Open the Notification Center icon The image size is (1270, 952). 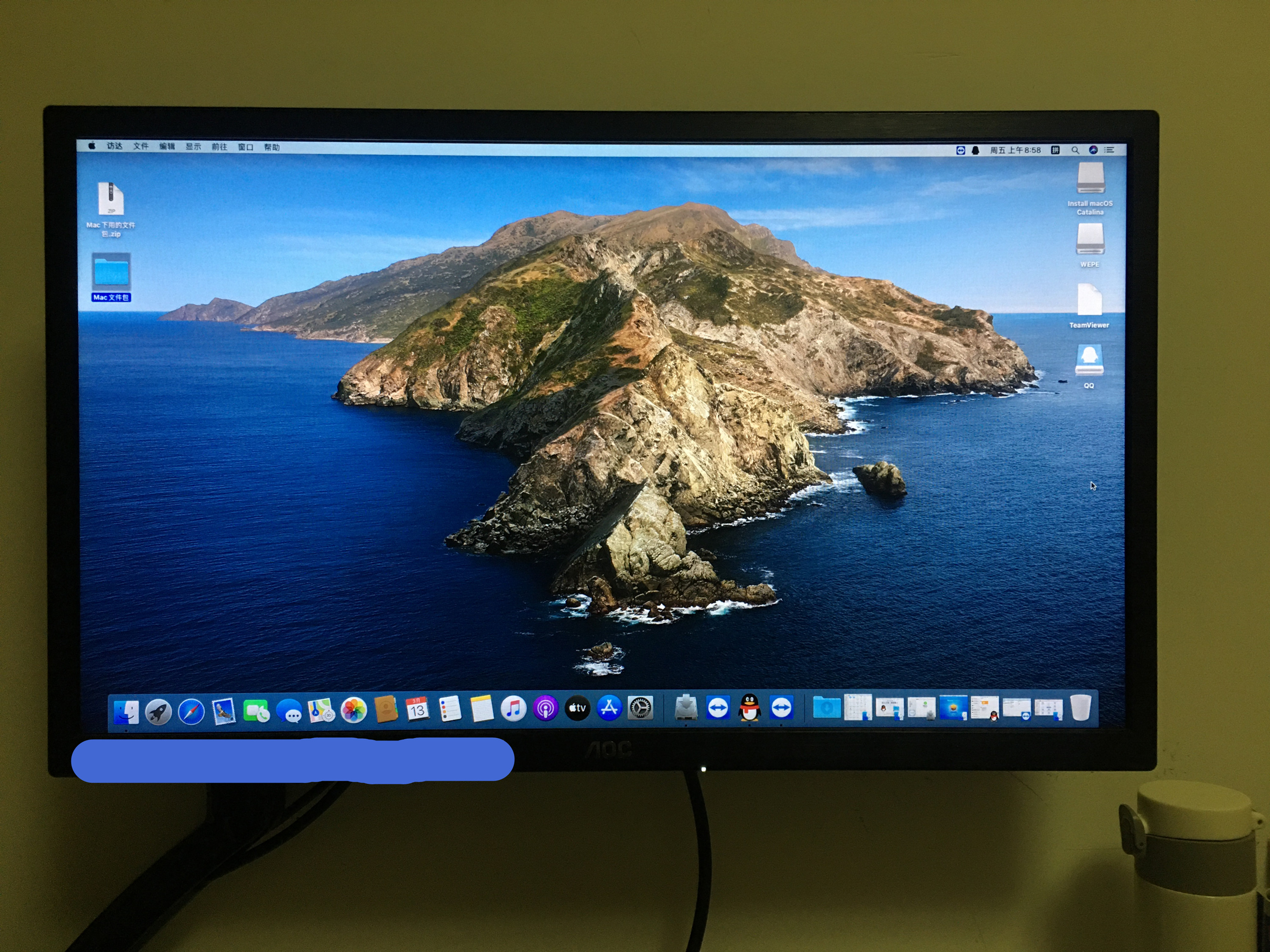coord(1109,150)
